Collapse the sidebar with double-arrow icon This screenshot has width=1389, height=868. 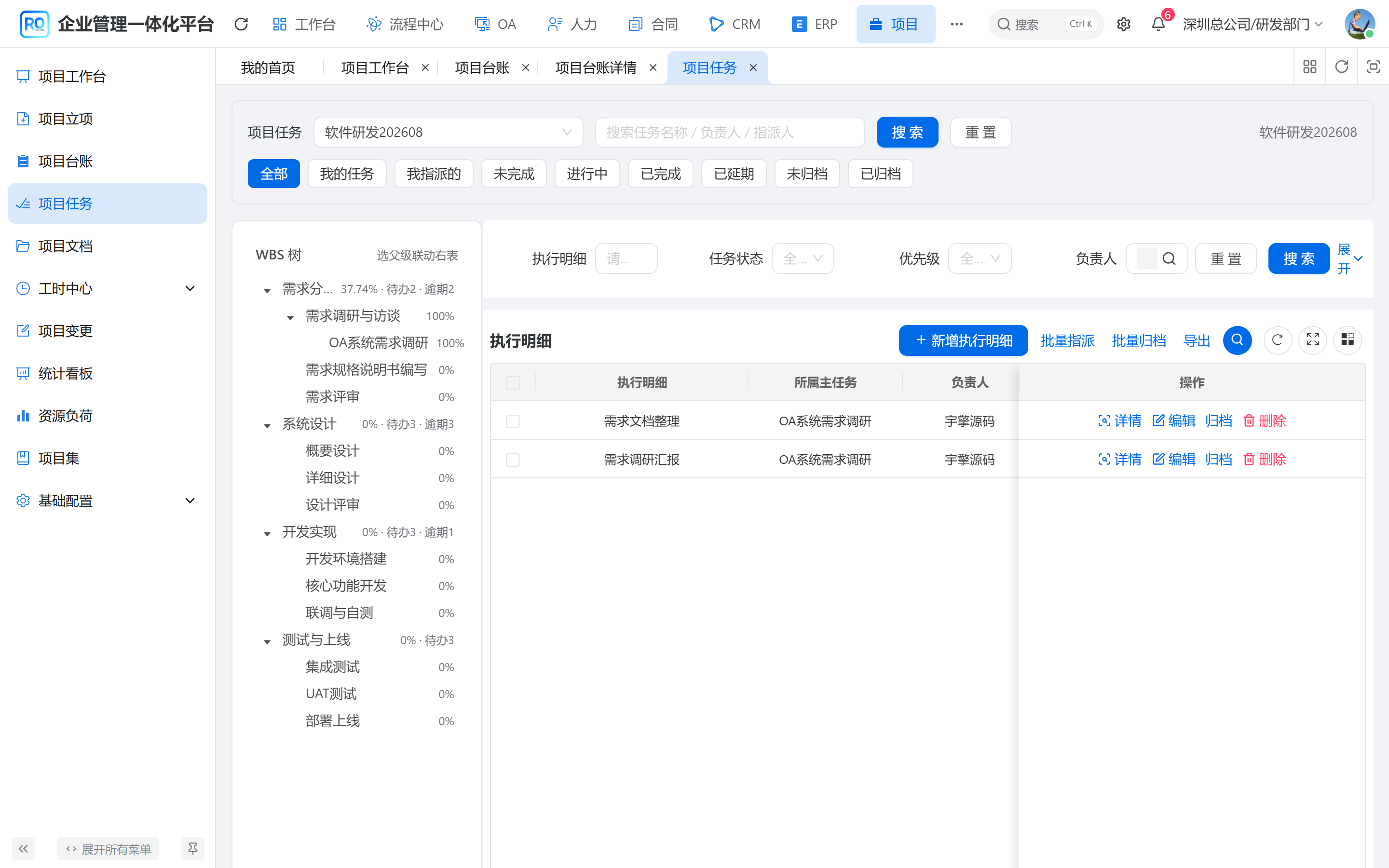(x=23, y=849)
